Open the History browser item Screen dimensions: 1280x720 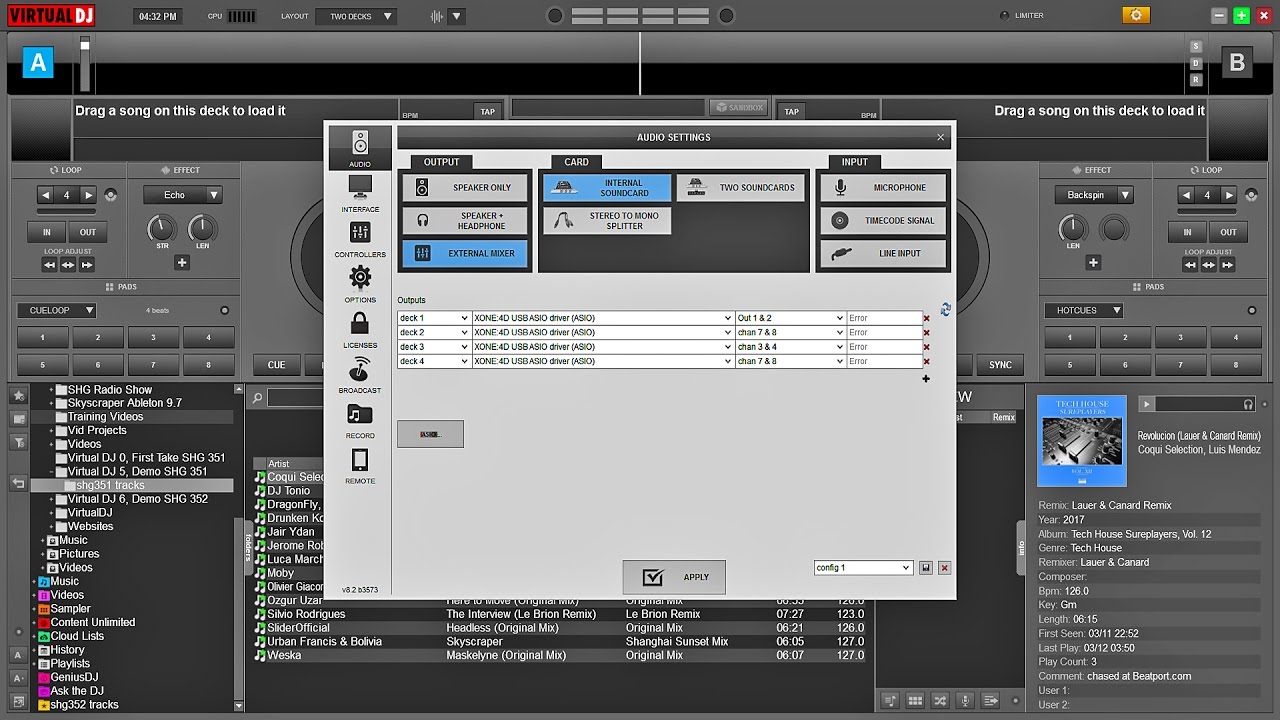coord(67,649)
